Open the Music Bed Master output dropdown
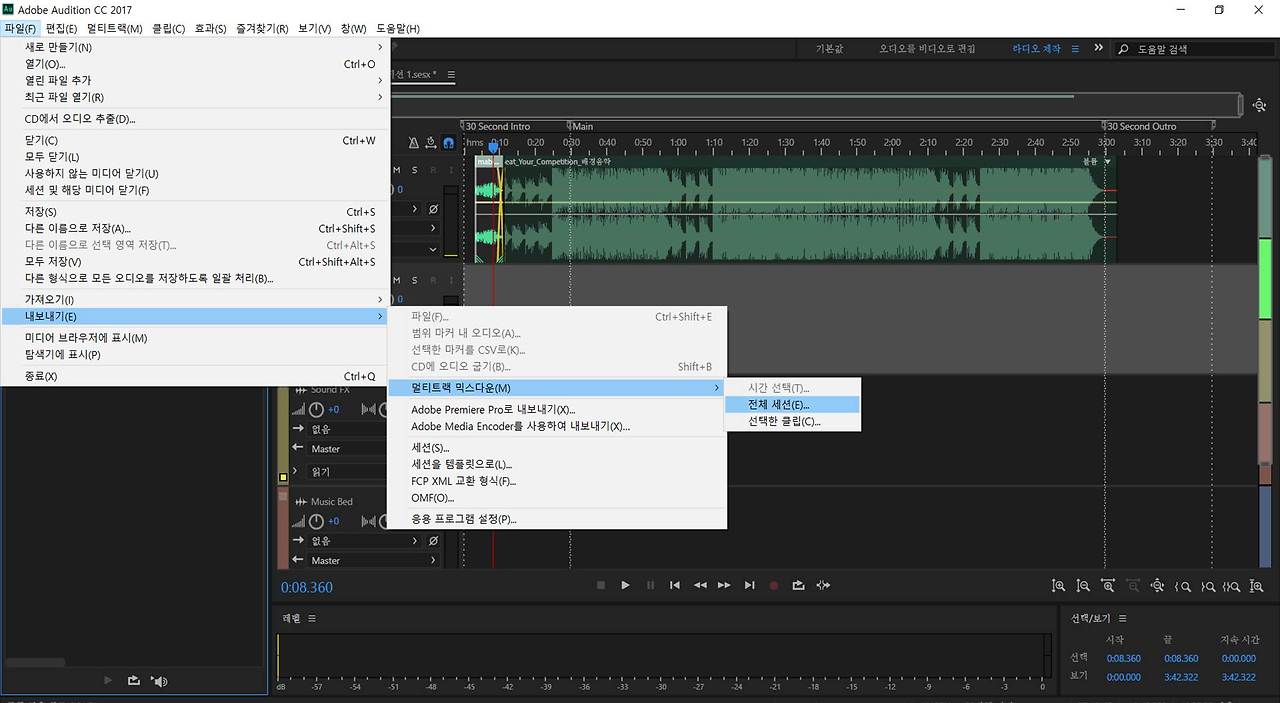Image resolution: width=1280 pixels, height=703 pixels. 374,561
